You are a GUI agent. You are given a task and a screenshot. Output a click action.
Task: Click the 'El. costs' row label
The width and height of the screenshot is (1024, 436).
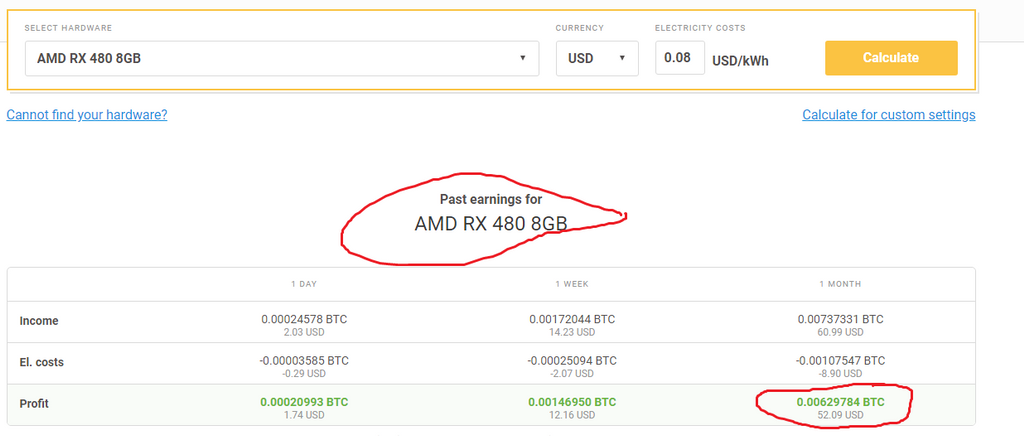[x=42, y=362]
